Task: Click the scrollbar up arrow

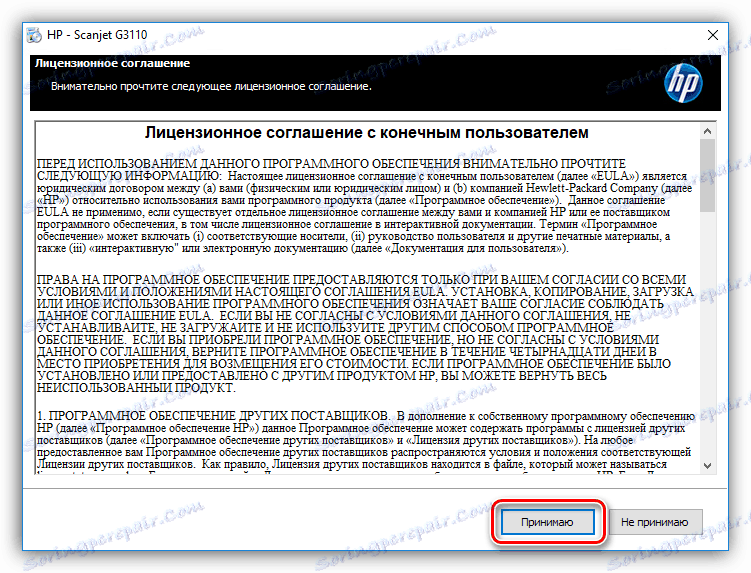Action: coord(707,131)
